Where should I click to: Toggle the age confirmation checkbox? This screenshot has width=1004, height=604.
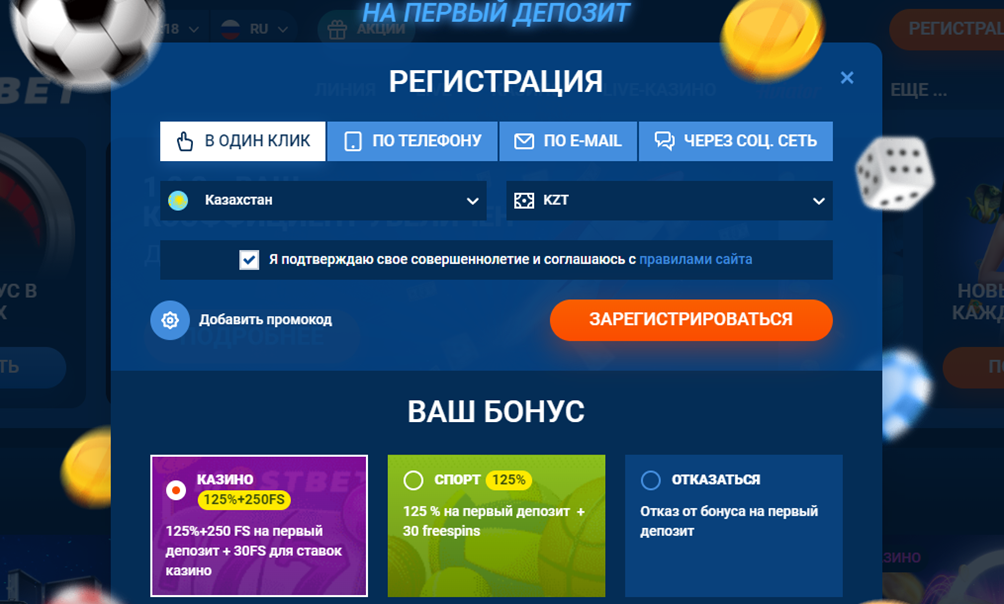coord(249,259)
